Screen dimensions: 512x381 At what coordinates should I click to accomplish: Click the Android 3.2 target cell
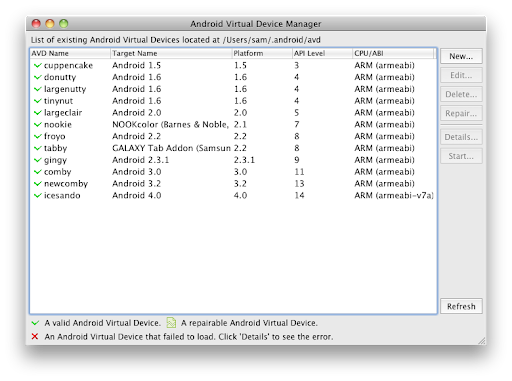click(x=137, y=184)
